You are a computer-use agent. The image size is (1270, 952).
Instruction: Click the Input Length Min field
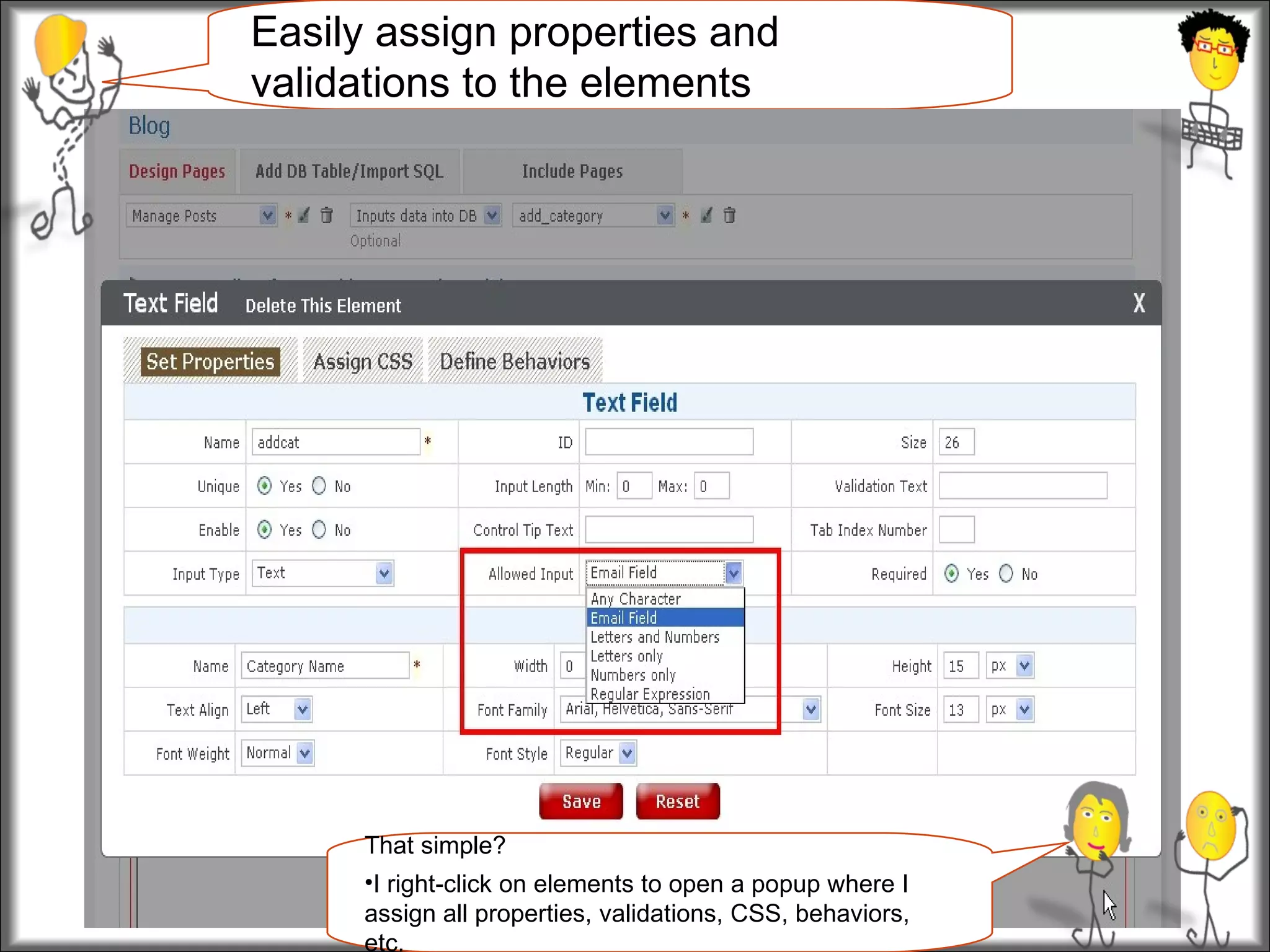pyautogui.click(x=634, y=486)
